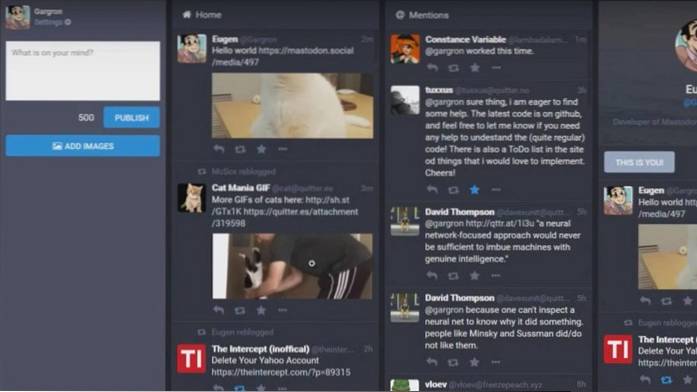Open Gargron's avatar in the compose panel
Screen dimensions: 697x392
pos(18,17)
